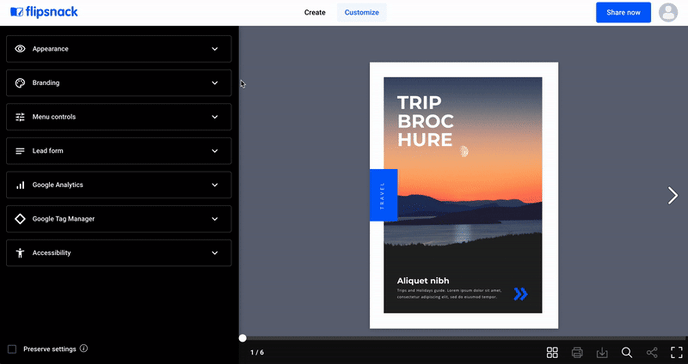This screenshot has height=364, width=688.
Task: Click the page progress slider handle
Action: point(243,338)
